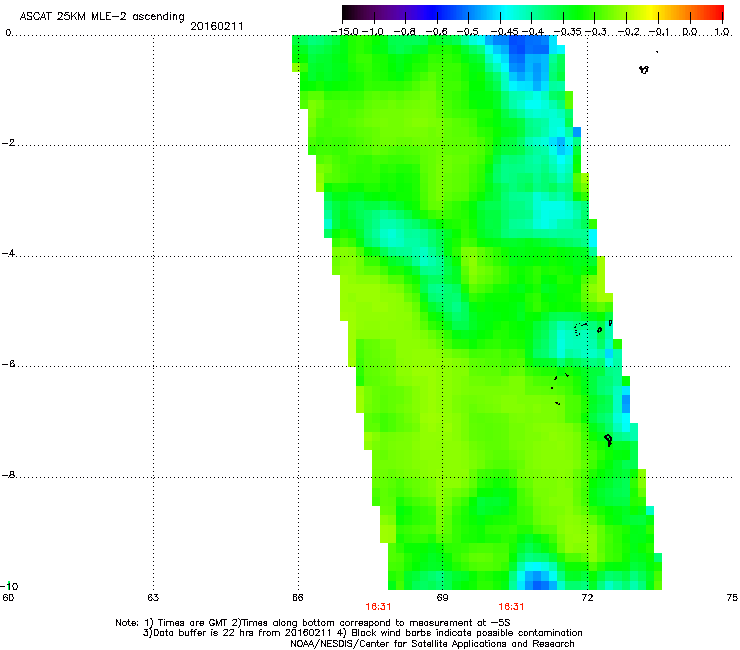Click the -0.2 color bar label
The height and width of the screenshot is (650, 740).
[629, 32]
